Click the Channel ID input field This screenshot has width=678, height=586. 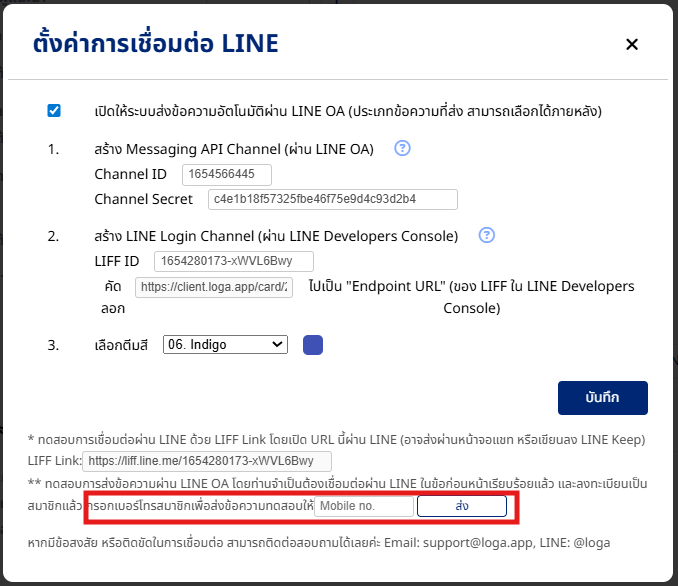pos(227,174)
